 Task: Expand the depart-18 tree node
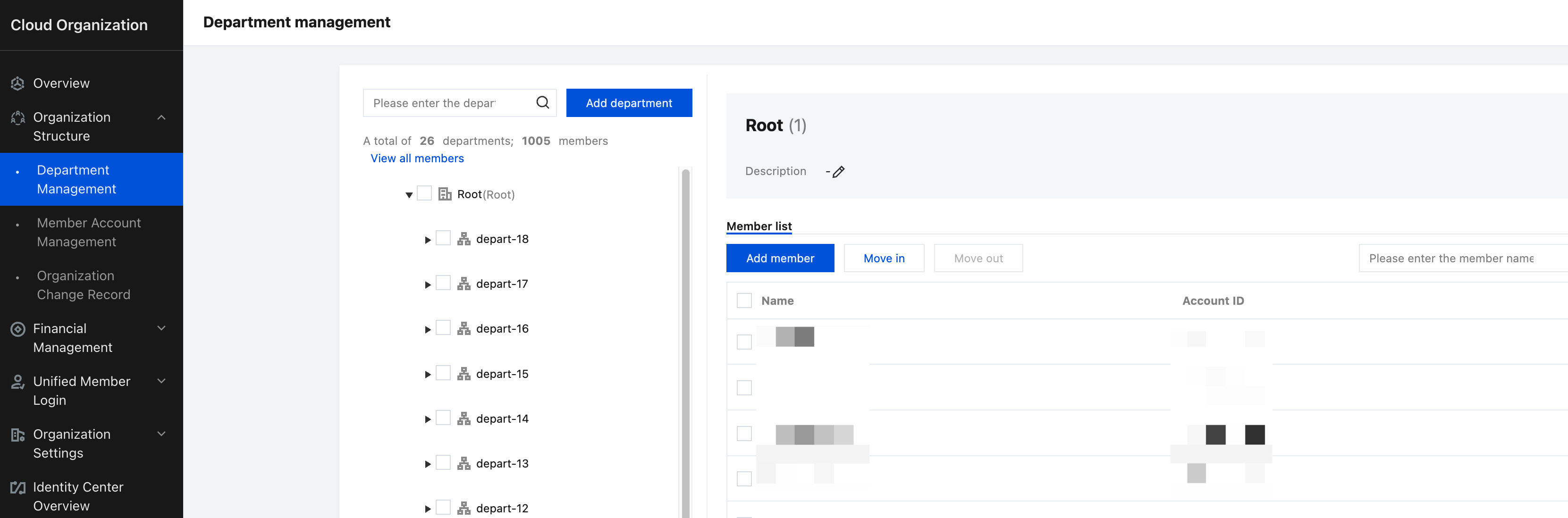428,240
